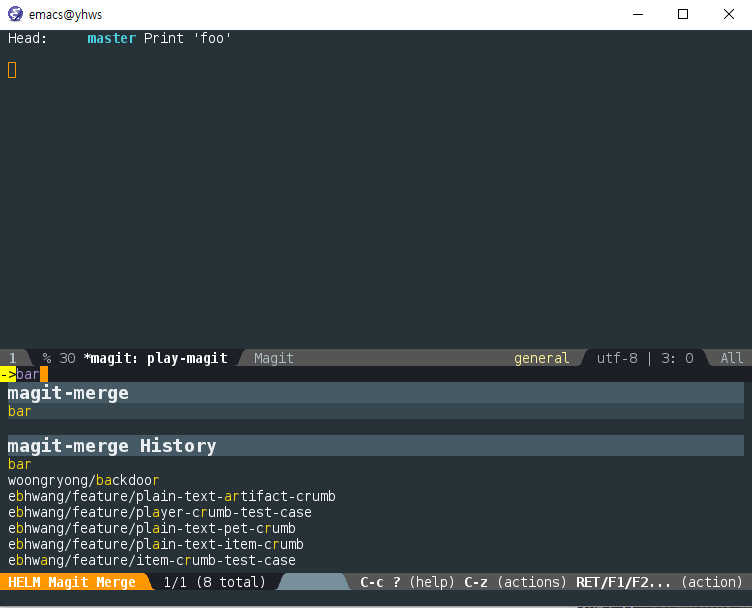Click the master branch name in Head line
Viewport: 752px width, 608px height.
[x=111, y=38]
